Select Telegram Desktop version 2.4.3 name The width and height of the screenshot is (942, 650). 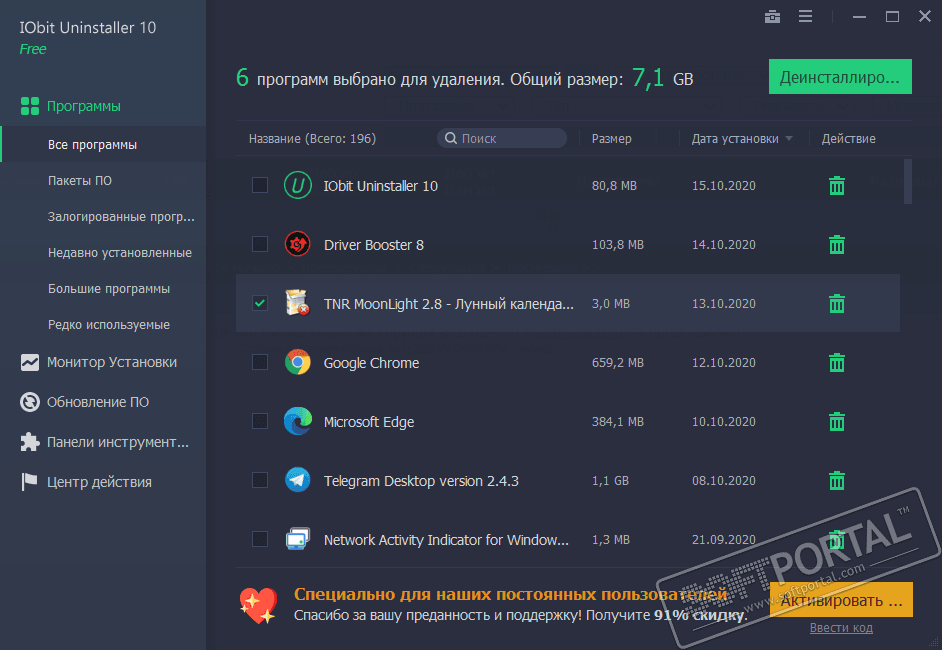tap(421, 481)
